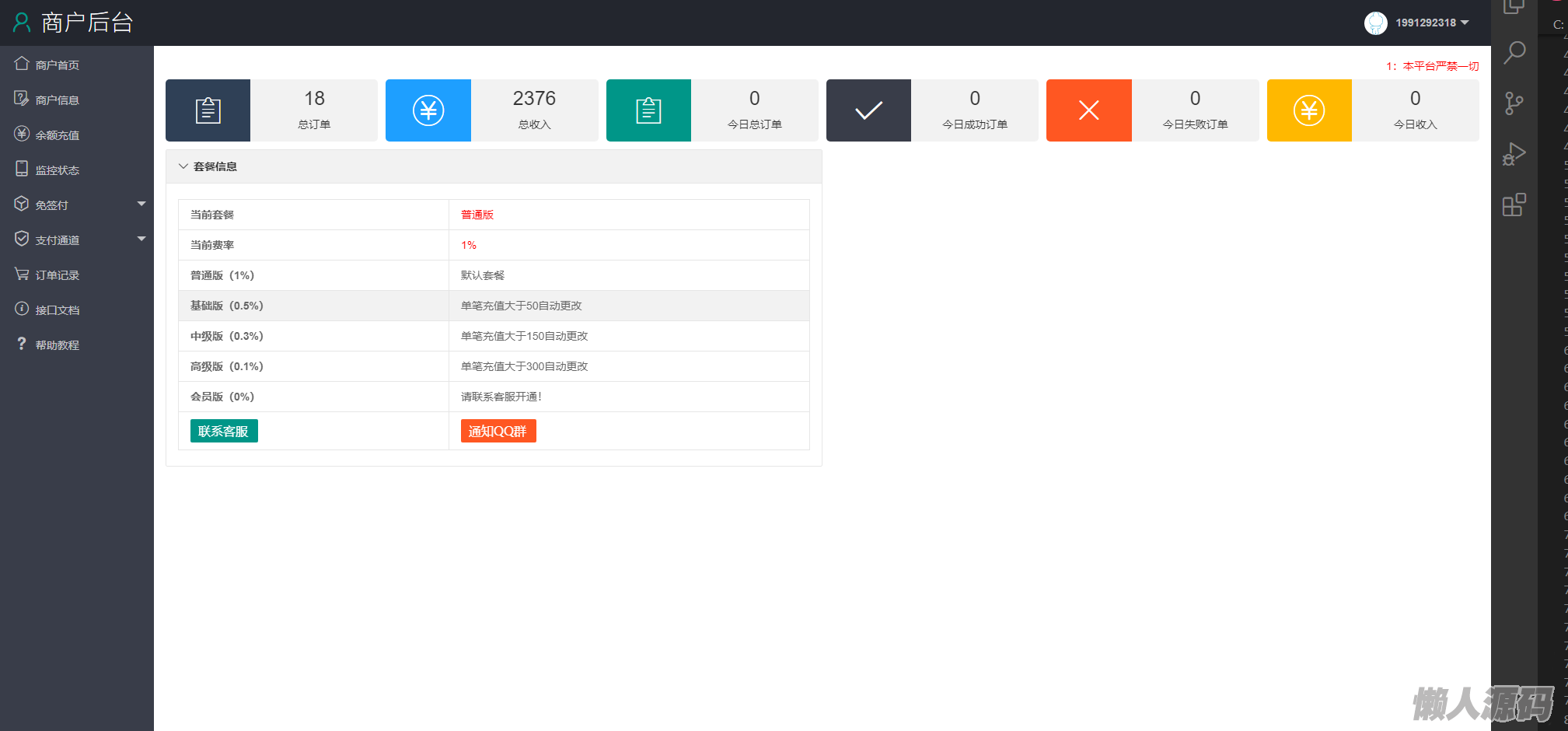The image size is (1568, 731).
Task: Click the 基础版 (0.5%) table row
Action: 494,306
